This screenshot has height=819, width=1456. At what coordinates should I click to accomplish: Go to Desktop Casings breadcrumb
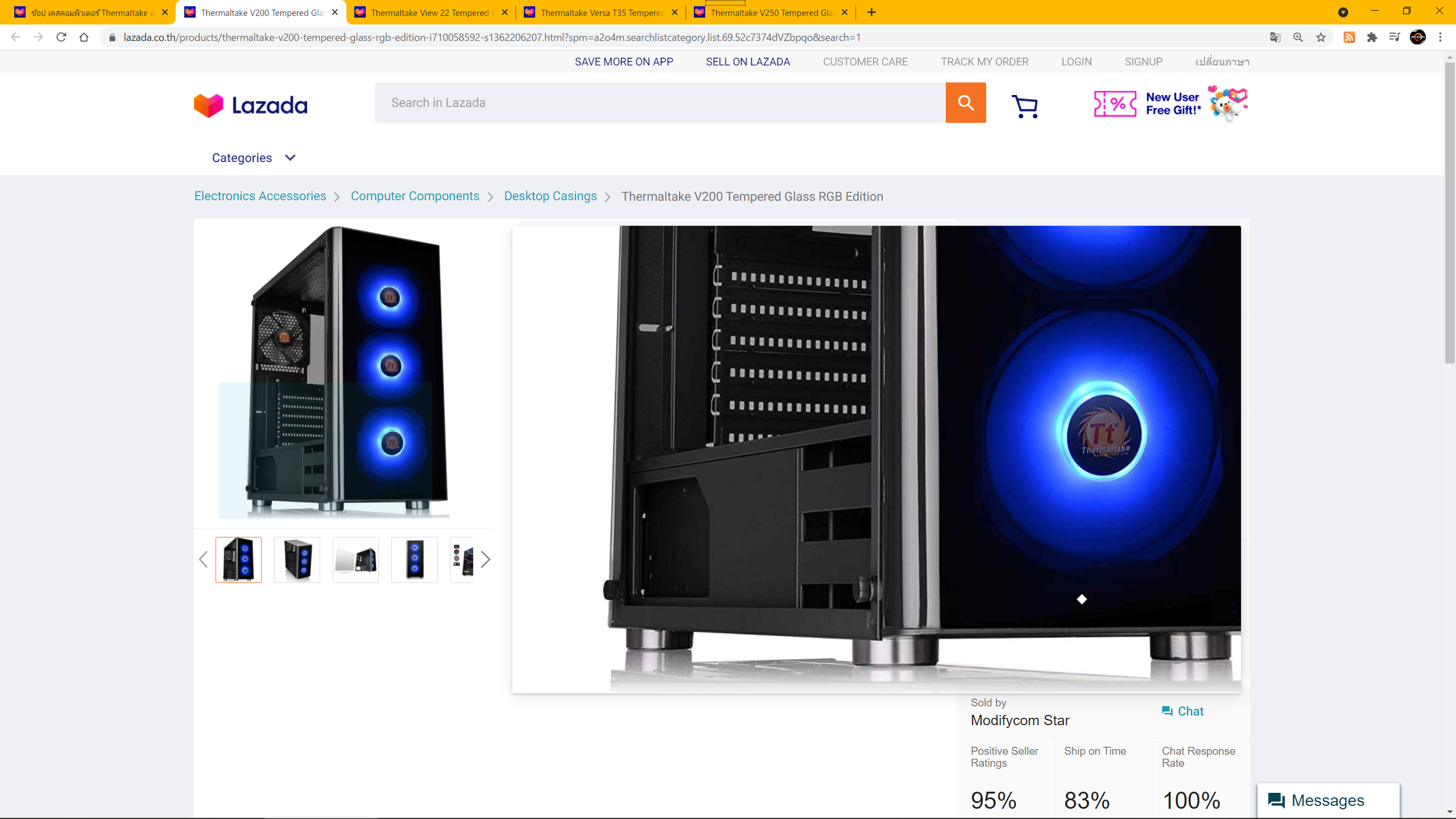pos(551,196)
